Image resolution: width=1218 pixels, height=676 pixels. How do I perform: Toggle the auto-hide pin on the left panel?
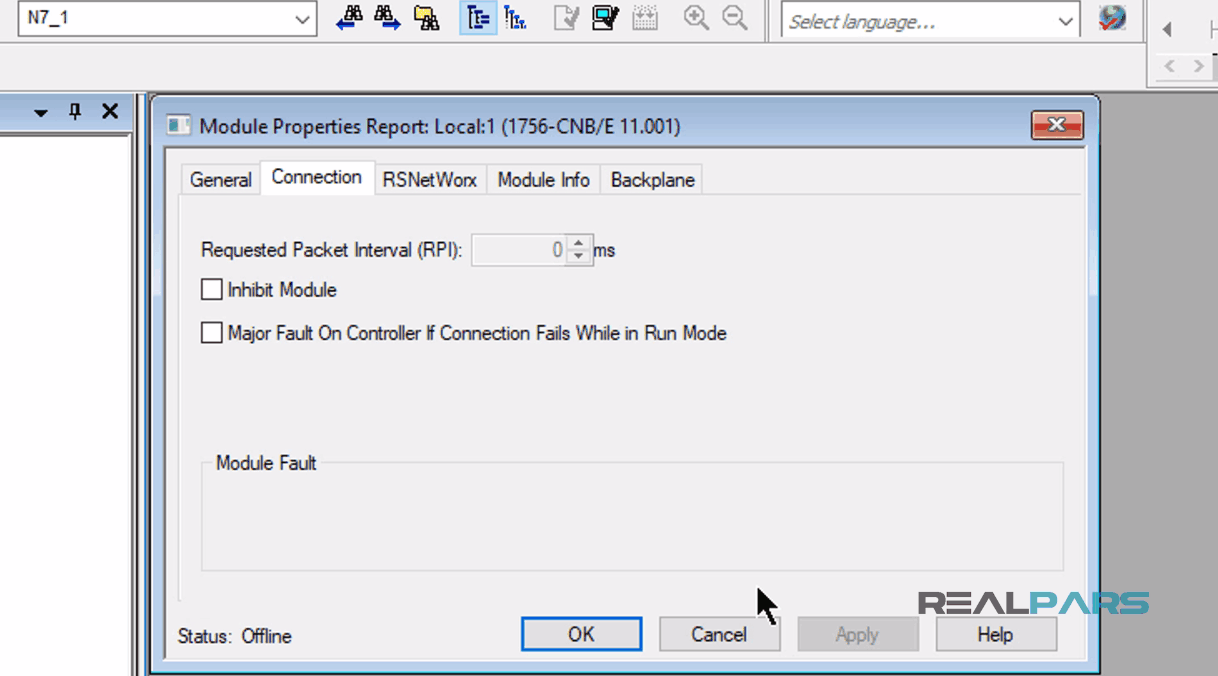click(75, 111)
